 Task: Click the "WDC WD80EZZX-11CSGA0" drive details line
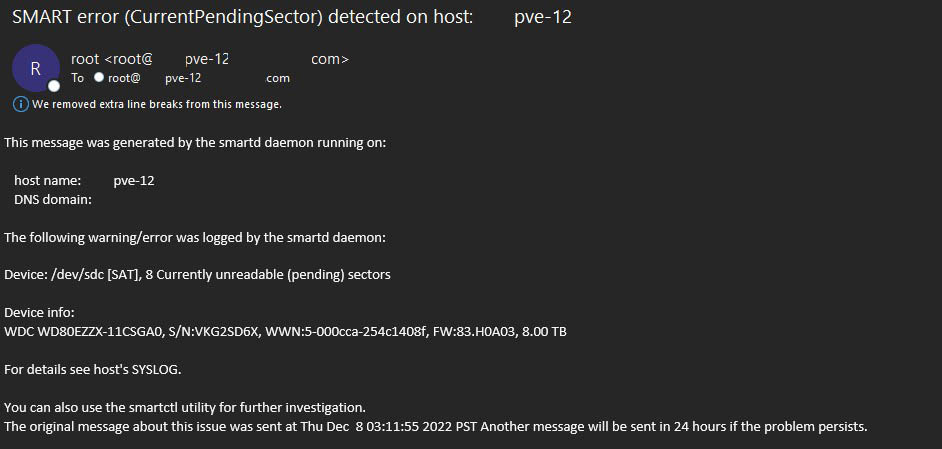[x=285, y=331]
